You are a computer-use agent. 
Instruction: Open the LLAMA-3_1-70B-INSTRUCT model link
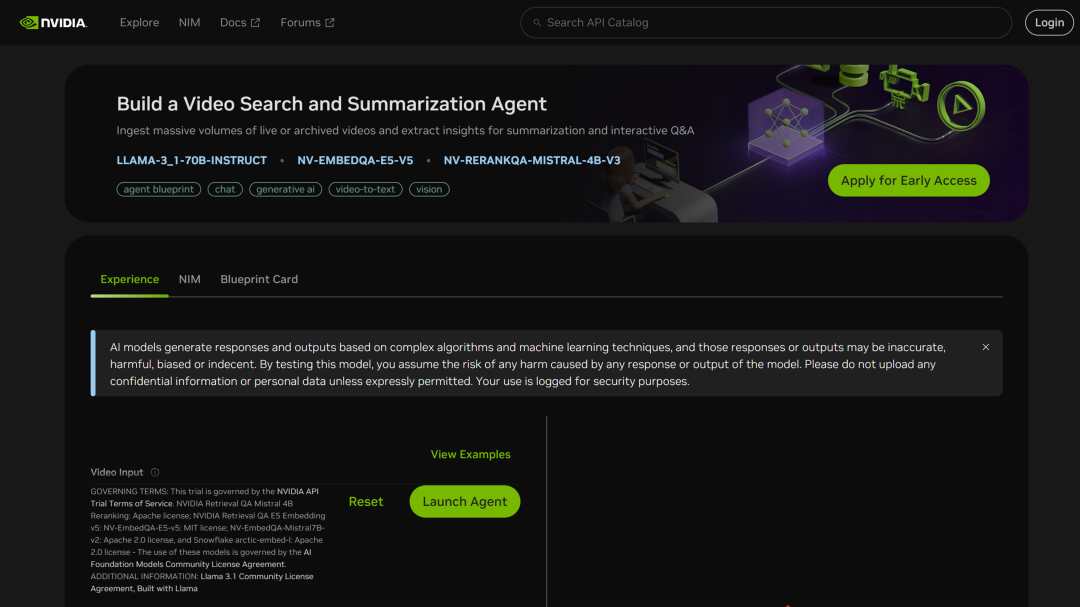coord(191,161)
